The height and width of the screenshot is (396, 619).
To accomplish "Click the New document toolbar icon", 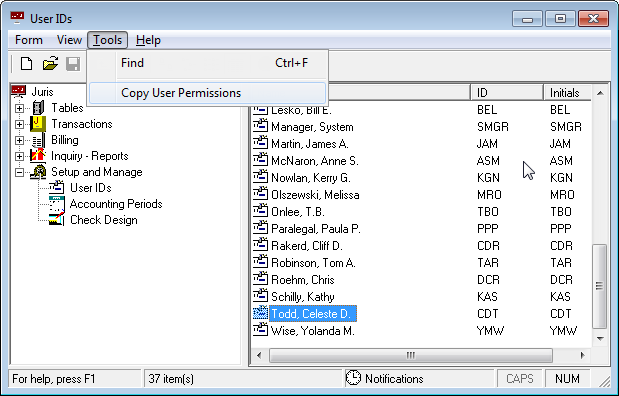I will [26, 64].
